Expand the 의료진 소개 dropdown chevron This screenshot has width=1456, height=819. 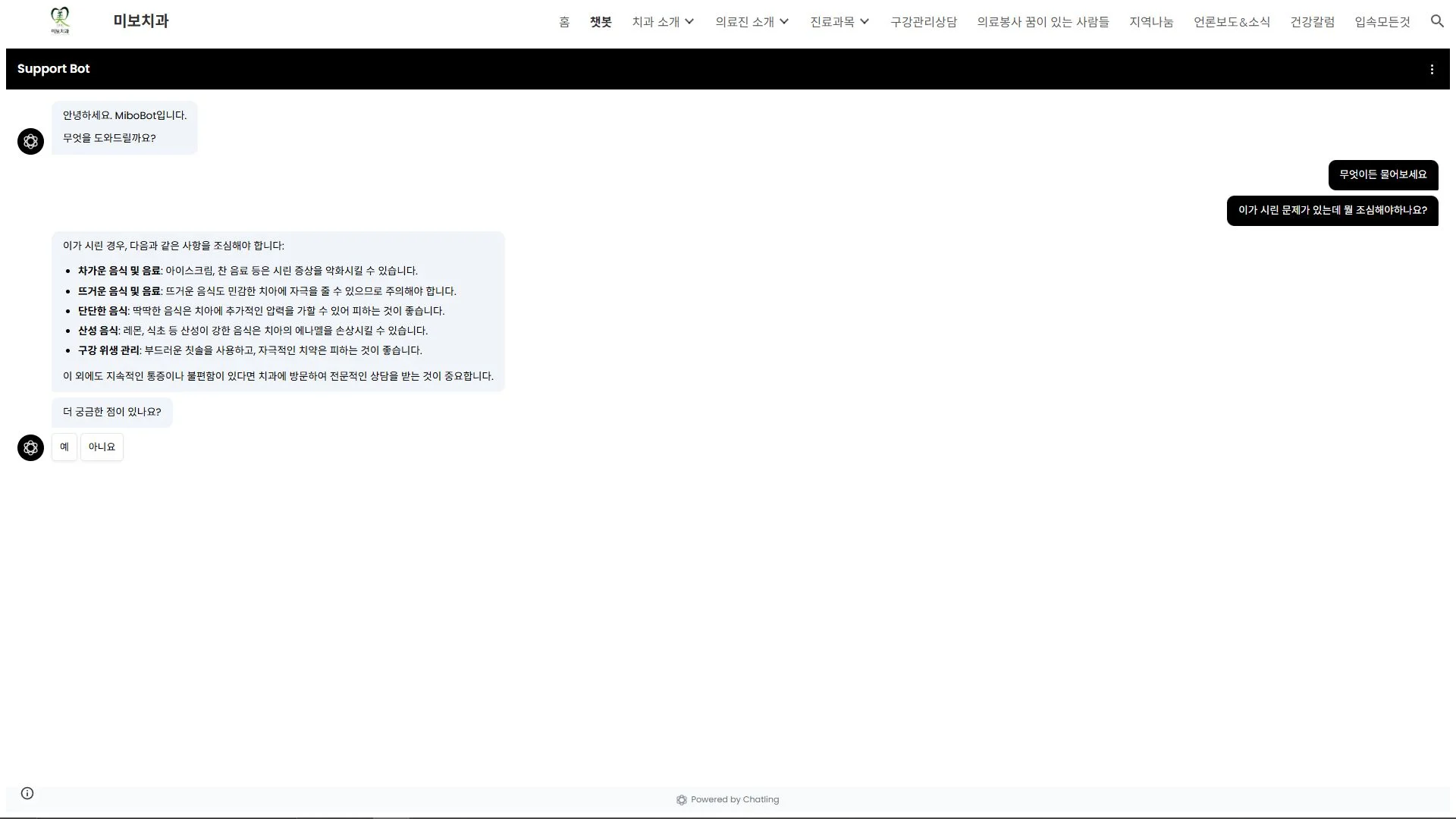(x=784, y=22)
